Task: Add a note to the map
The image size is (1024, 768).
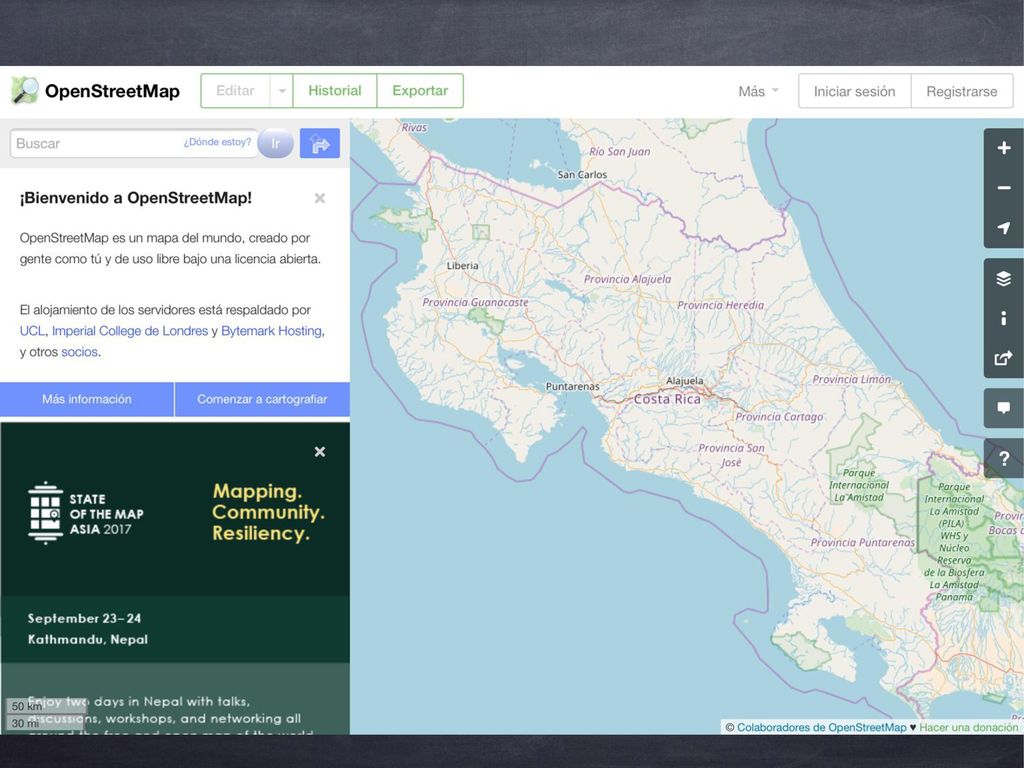Action: (1004, 409)
